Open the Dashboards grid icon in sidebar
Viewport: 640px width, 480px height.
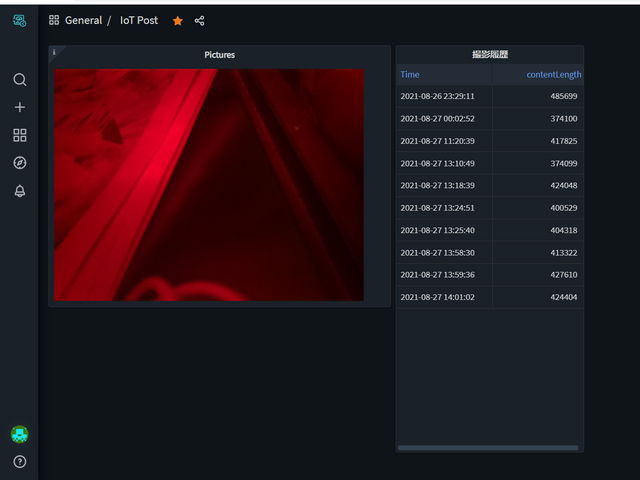(19, 135)
